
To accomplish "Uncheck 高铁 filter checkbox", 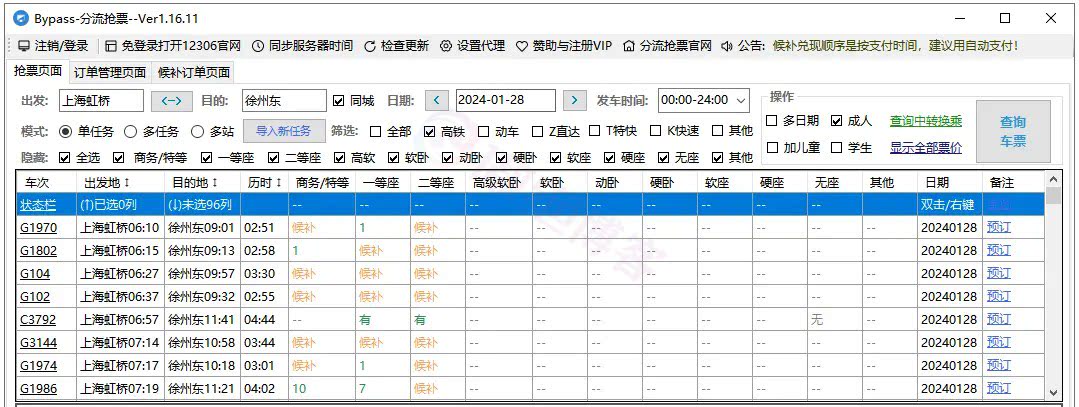I will point(429,132).
